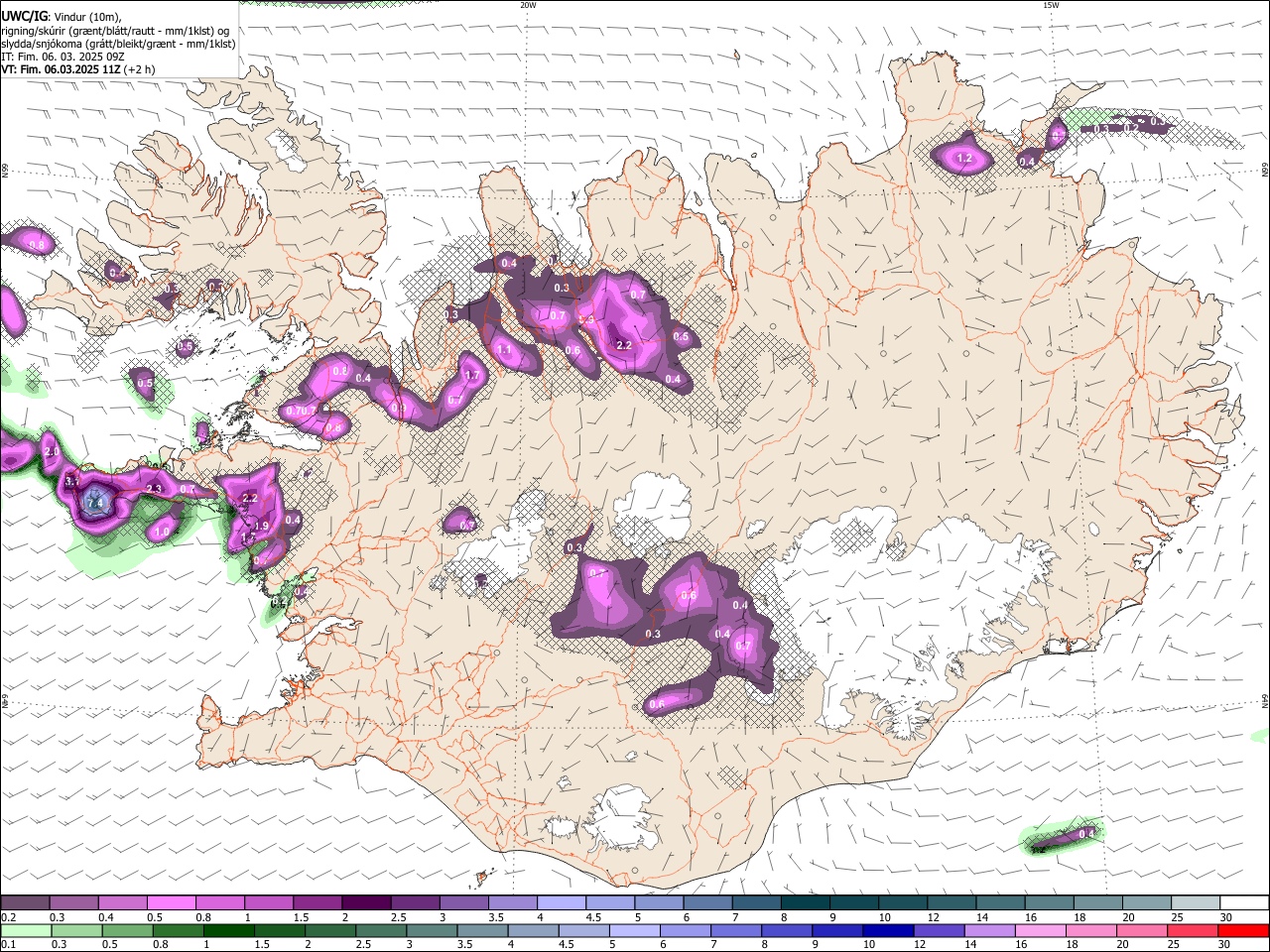The height and width of the screenshot is (952, 1270).
Task: Click the darkest green 1–1.5 rain legend swatch
Action: click(x=228, y=930)
